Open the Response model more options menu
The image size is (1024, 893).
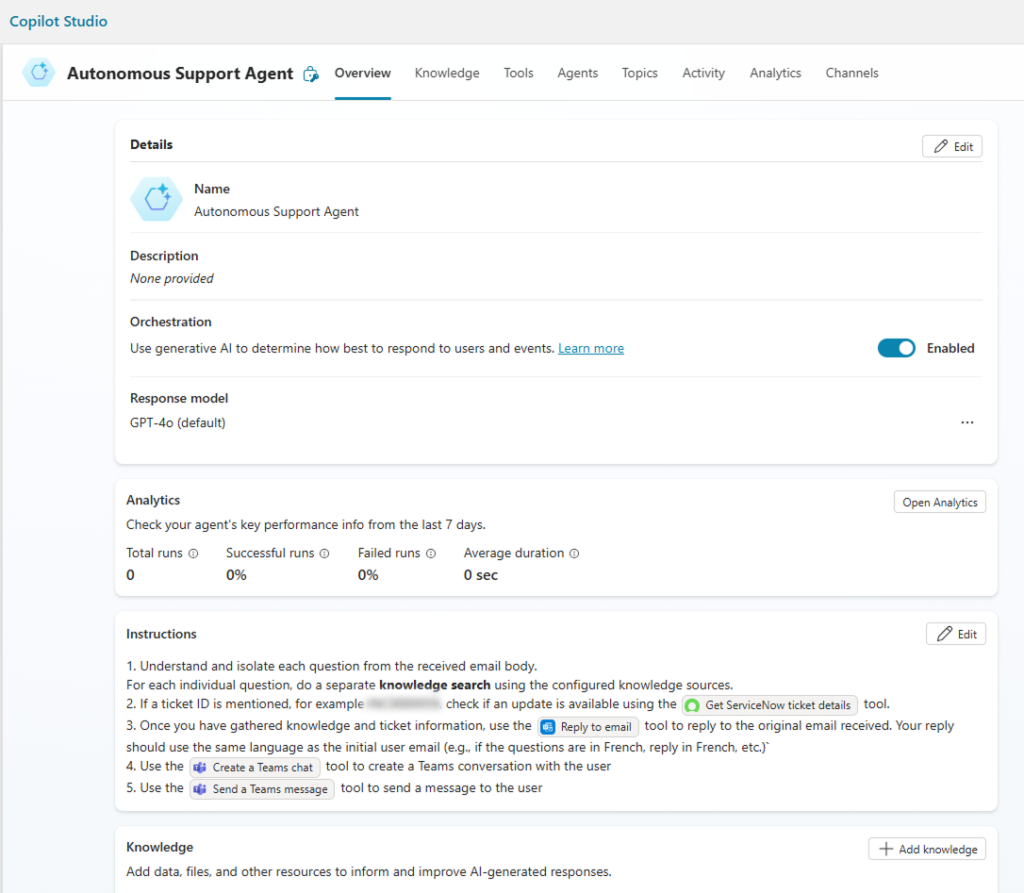967,423
